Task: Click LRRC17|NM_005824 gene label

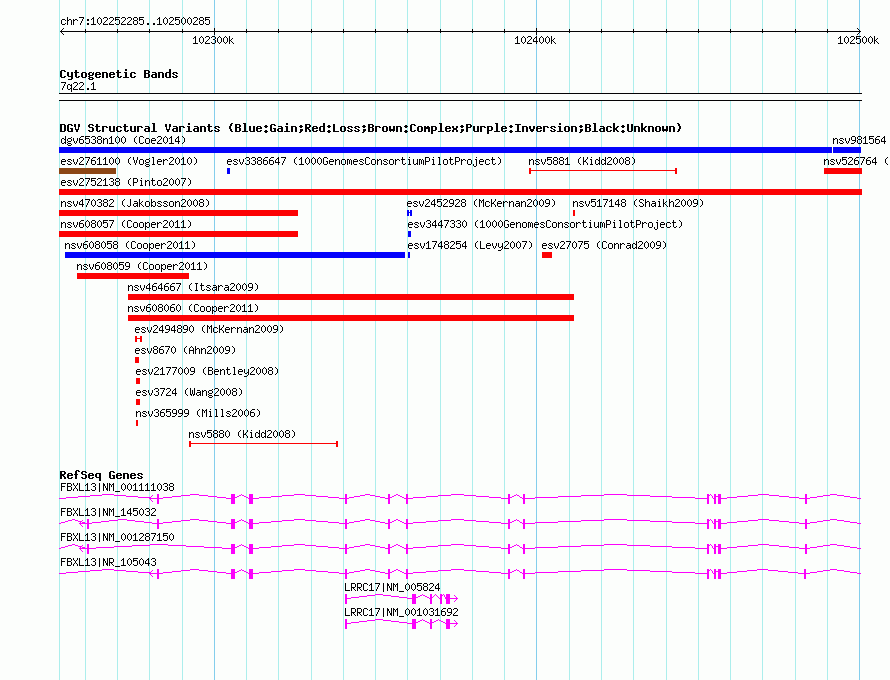Action: coord(392,587)
